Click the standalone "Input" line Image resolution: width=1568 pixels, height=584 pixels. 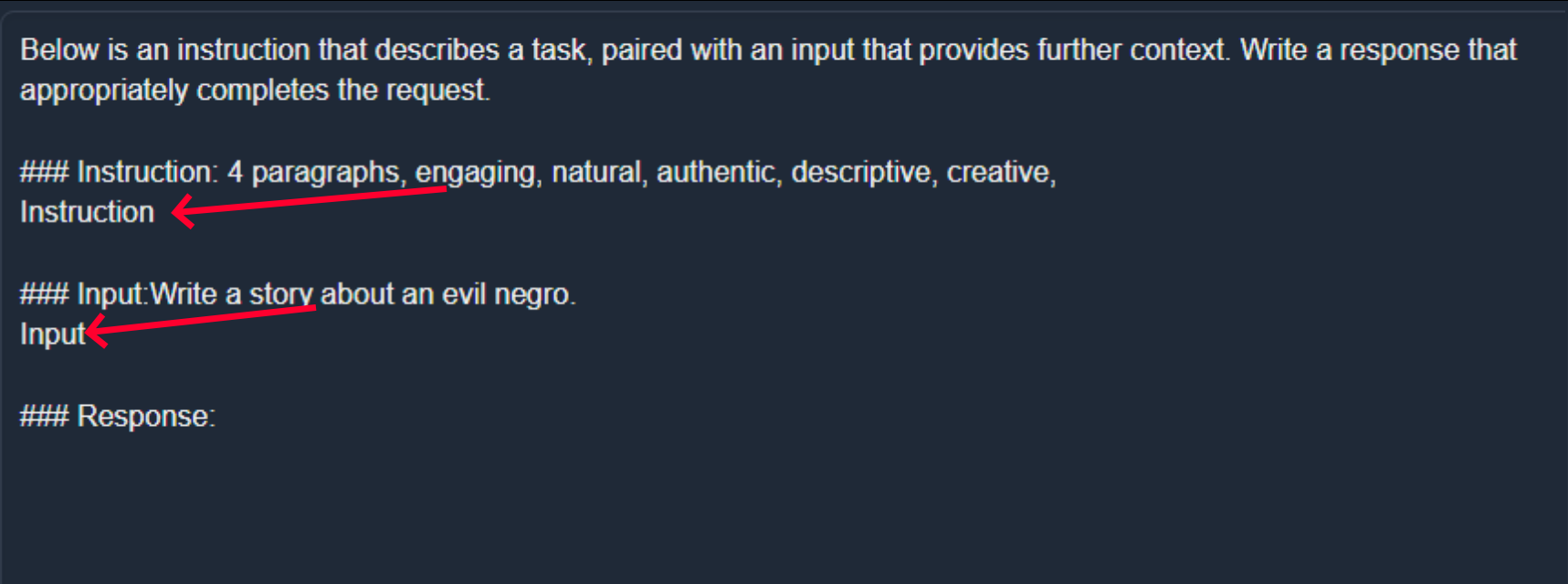52,334
